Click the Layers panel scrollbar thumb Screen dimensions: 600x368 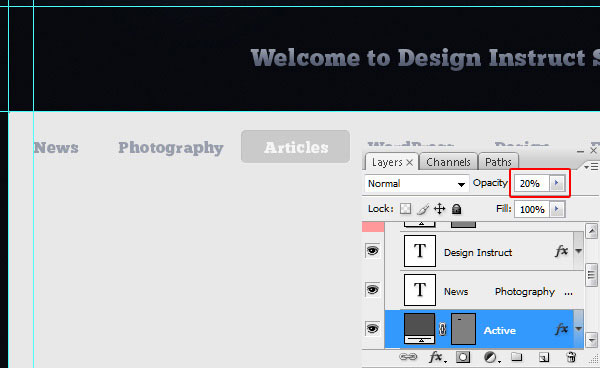592,275
